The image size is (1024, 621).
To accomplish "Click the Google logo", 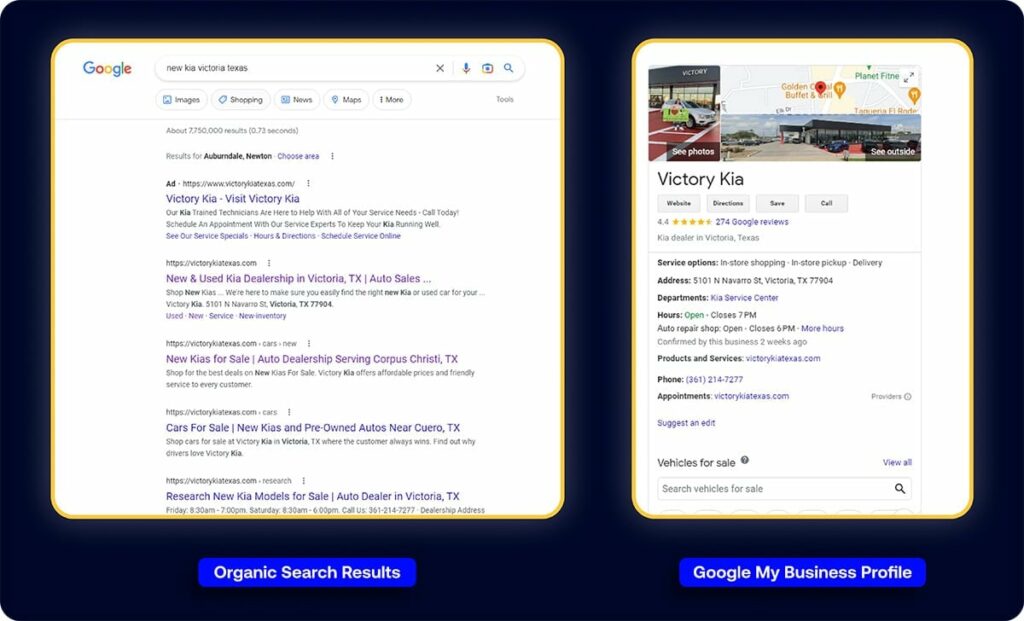I will pyautogui.click(x=107, y=68).
